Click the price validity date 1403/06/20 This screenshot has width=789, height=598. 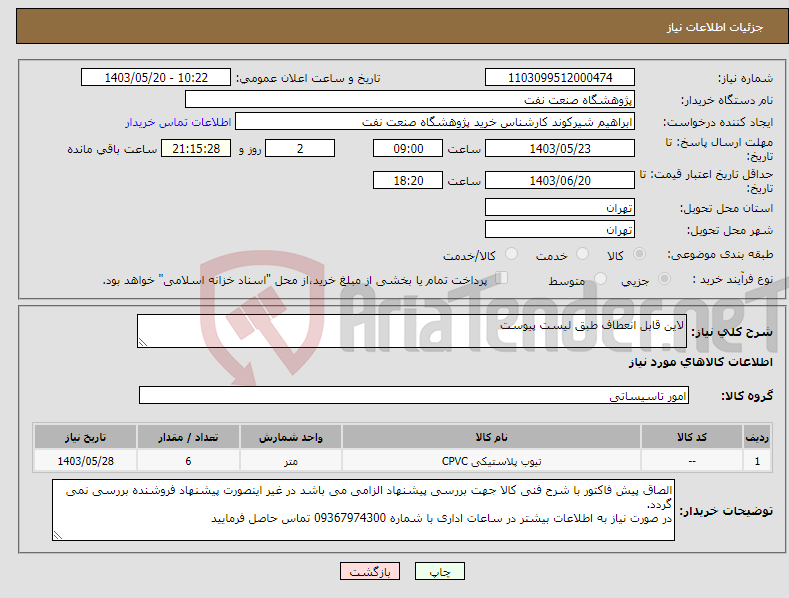point(560,180)
